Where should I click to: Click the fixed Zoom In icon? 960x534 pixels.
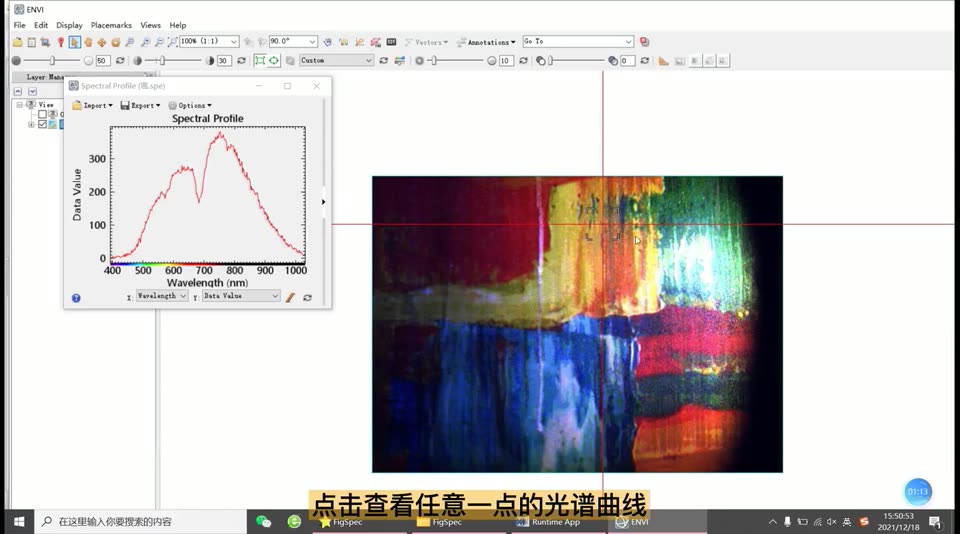tap(145, 42)
